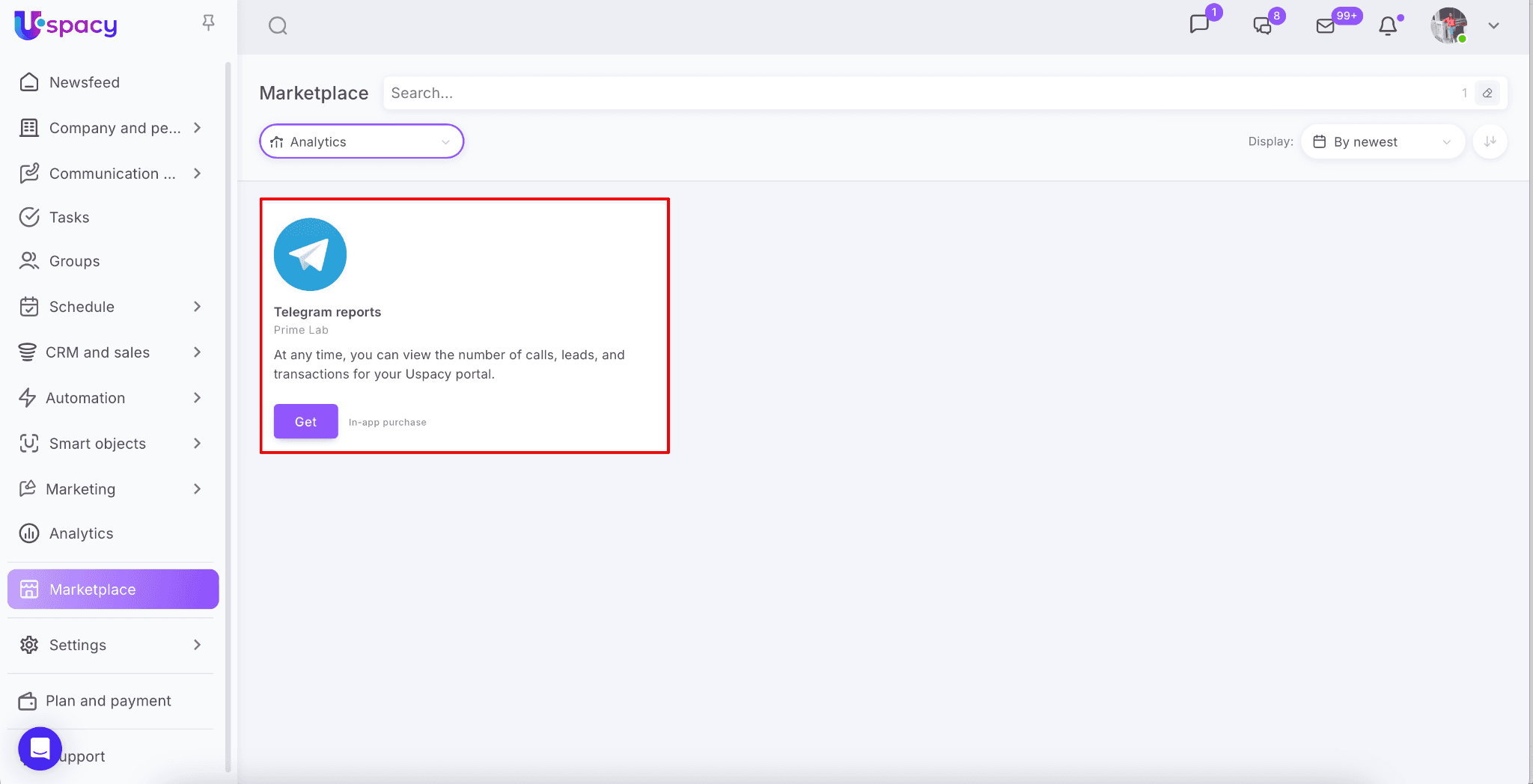Open the Intercom support chat bubble
The width and height of the screenshot is (1533, 784).
pos(40,748)
